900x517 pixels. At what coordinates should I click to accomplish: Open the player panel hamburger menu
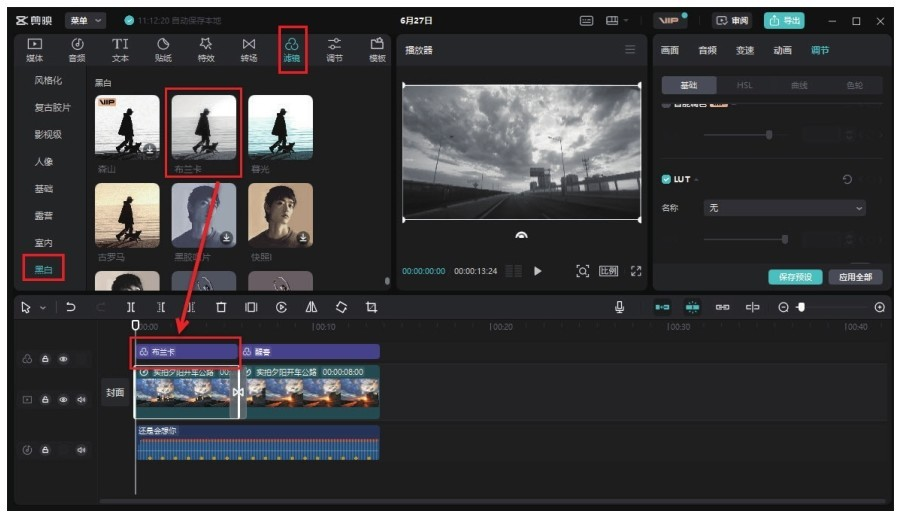[x=630, y=49]
